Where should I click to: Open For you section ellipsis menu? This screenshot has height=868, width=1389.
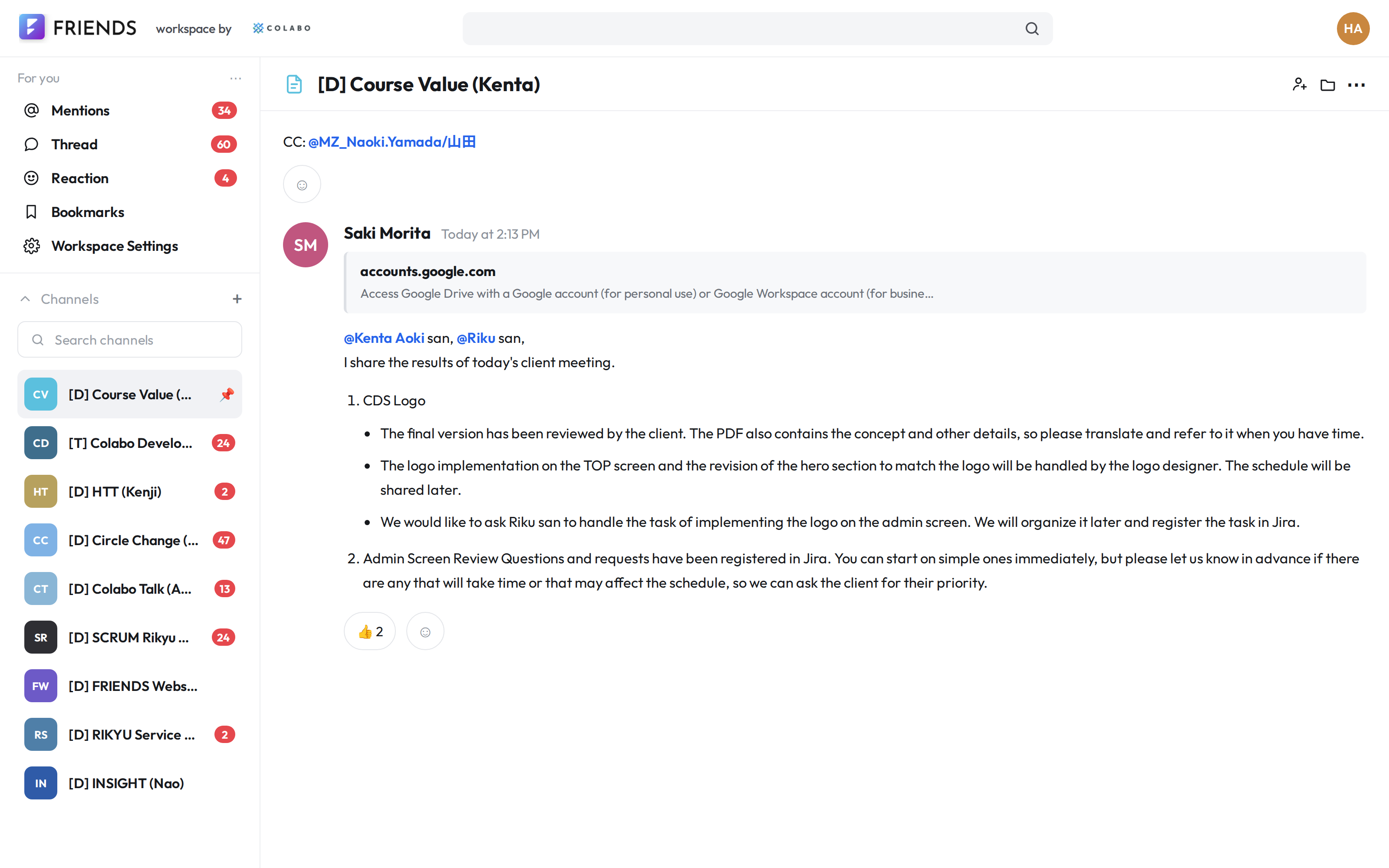pos(235,78)
